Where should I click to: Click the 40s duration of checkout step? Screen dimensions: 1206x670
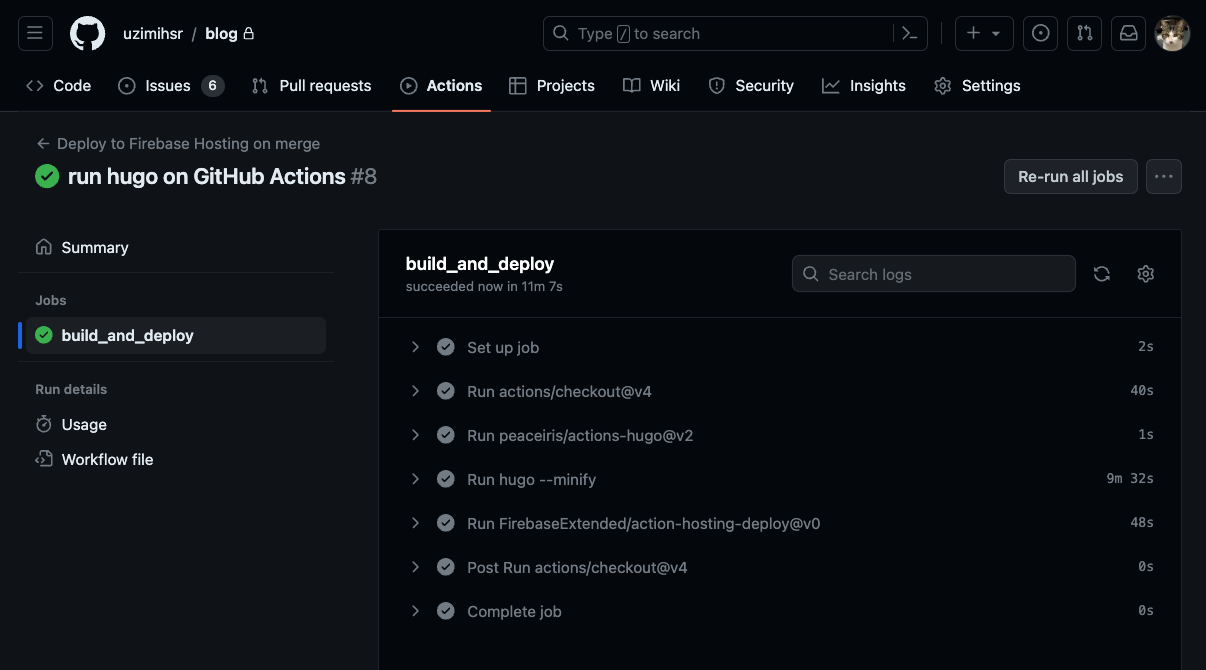[1142, 391]
